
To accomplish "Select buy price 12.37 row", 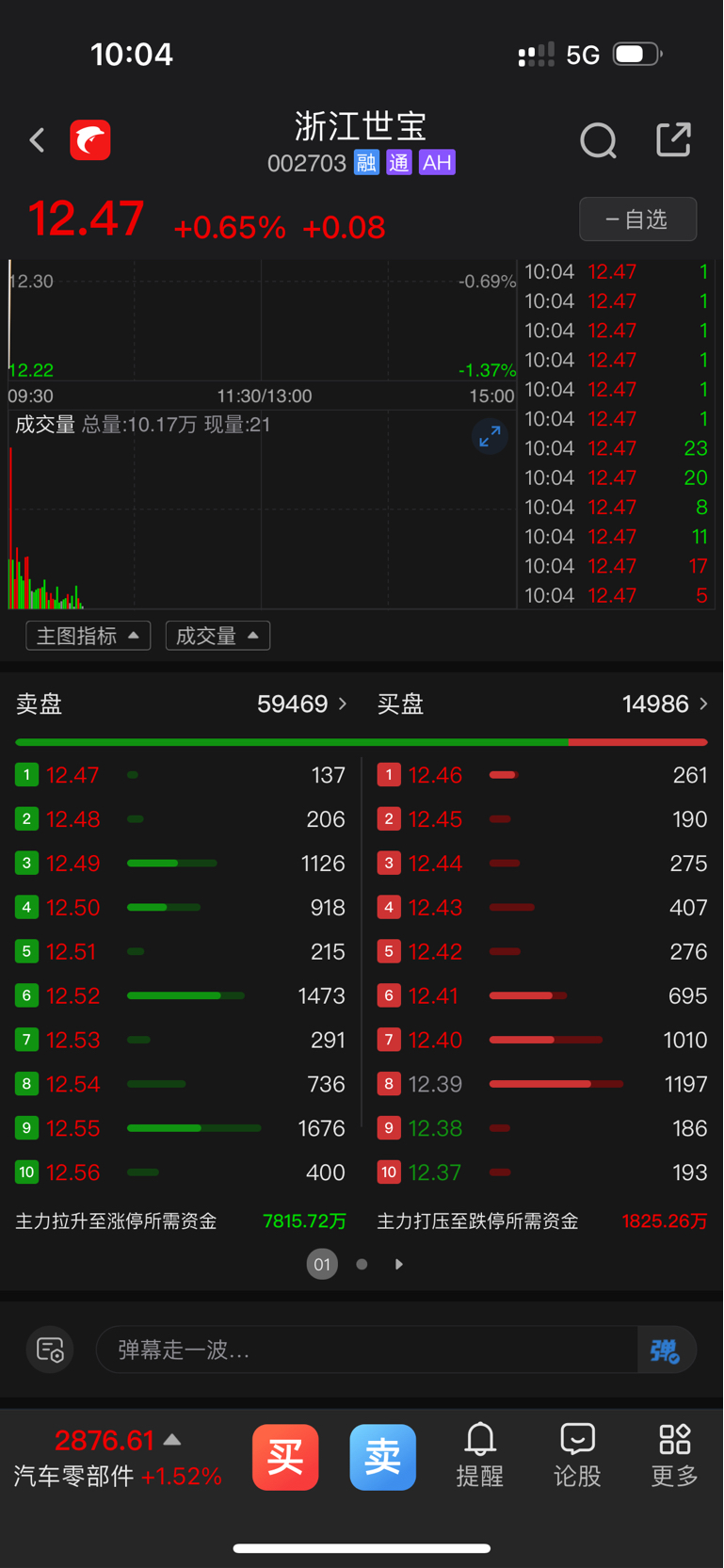I will pos(542,1172).
